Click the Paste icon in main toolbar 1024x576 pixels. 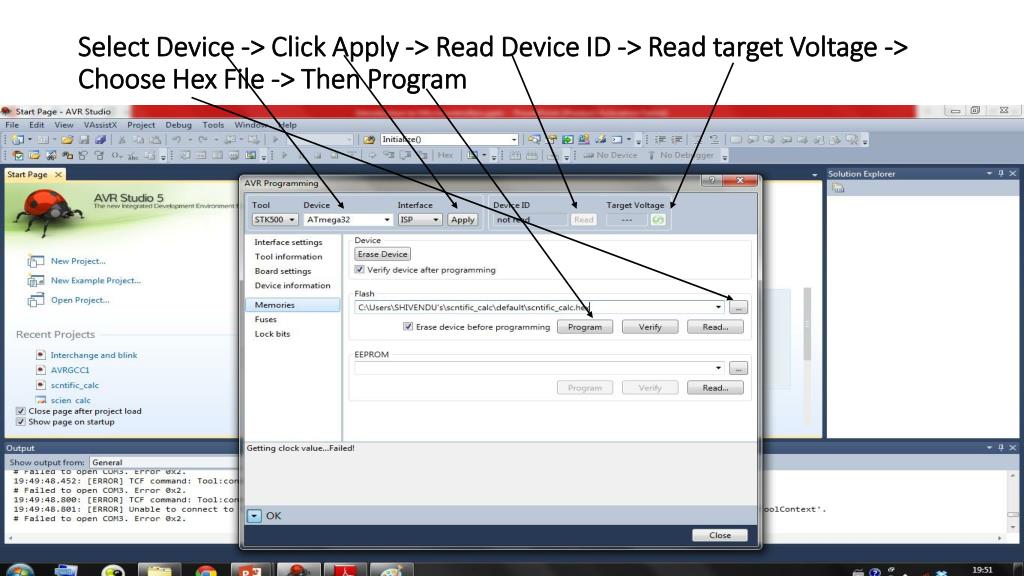pos(155,140)
